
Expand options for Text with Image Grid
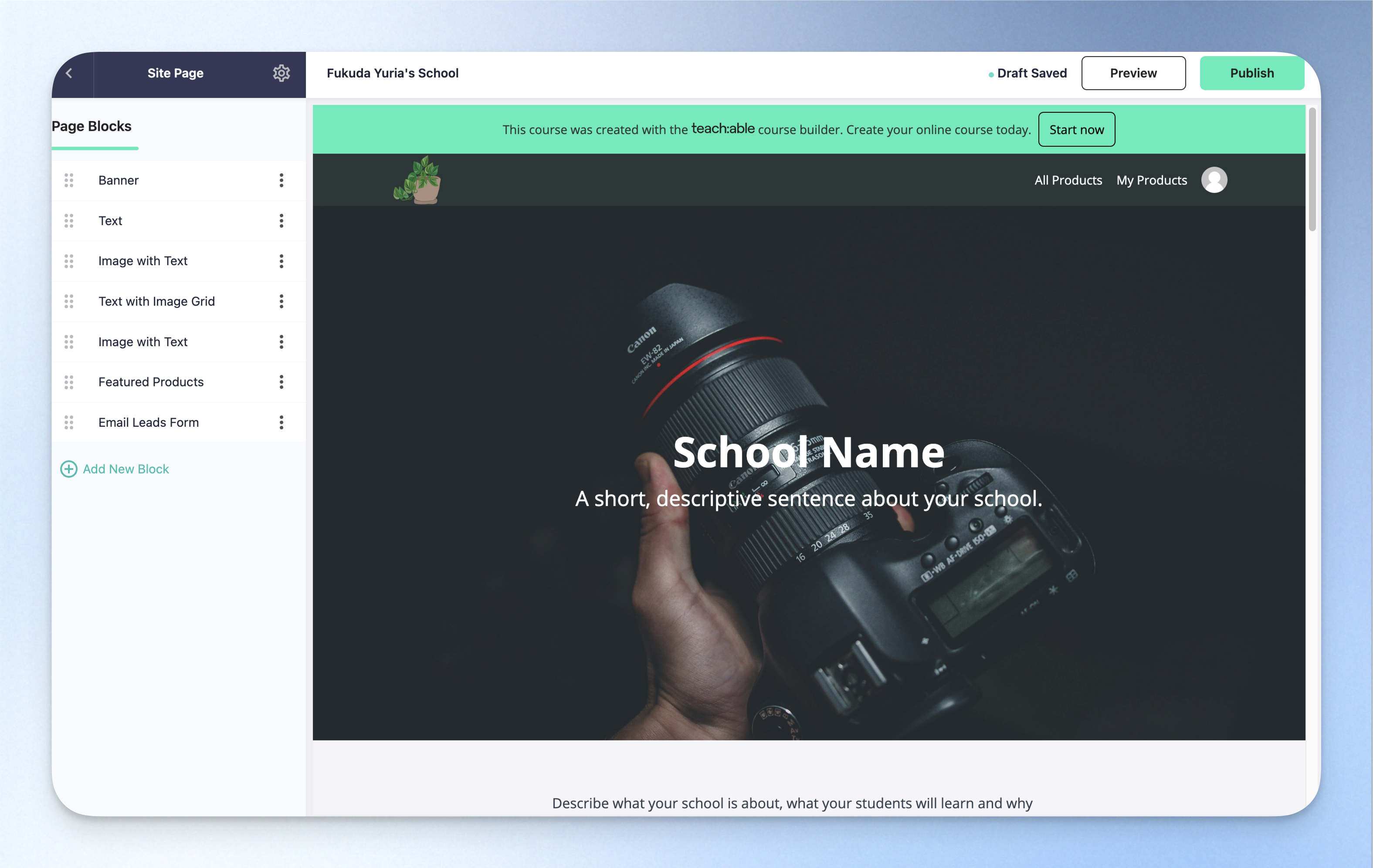coord(281,301)
